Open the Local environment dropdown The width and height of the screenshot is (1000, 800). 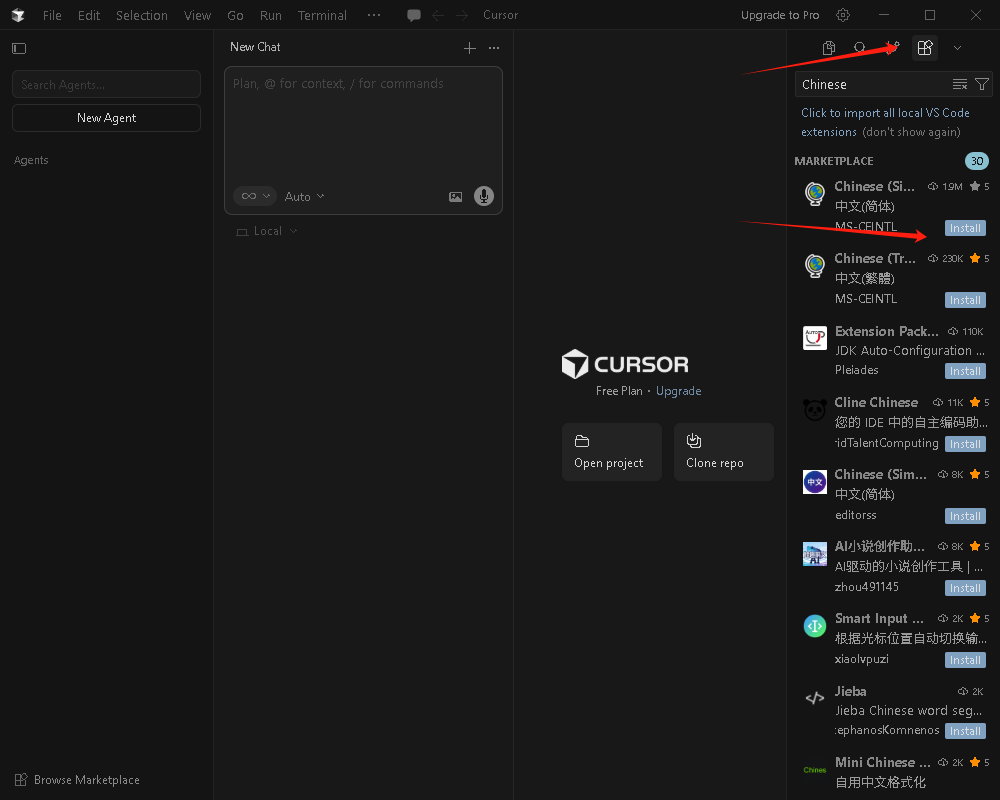[267, 231]
